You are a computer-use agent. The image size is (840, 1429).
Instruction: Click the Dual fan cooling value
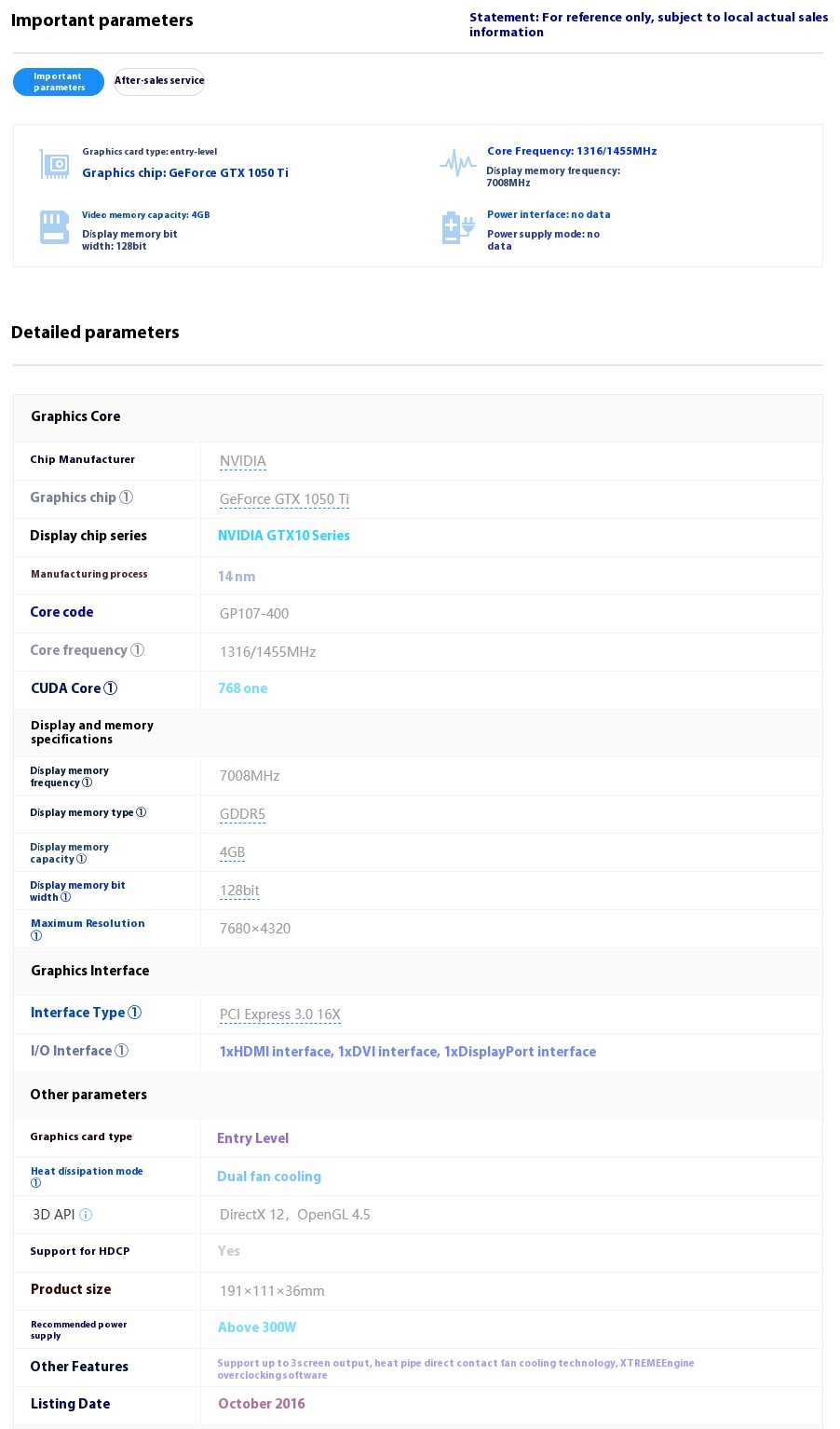click(269, 1177)
